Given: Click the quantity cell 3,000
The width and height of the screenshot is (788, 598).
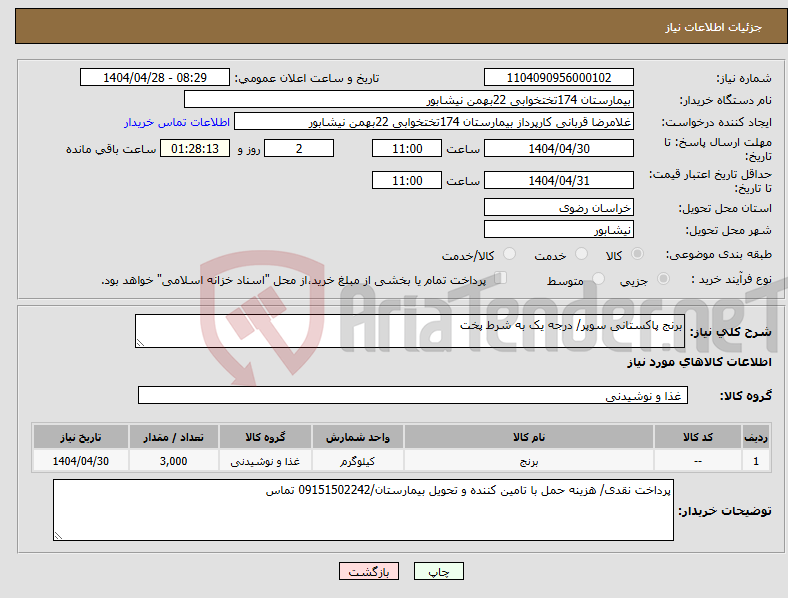Looking at the screenshot, I should [x=173, y=461].
